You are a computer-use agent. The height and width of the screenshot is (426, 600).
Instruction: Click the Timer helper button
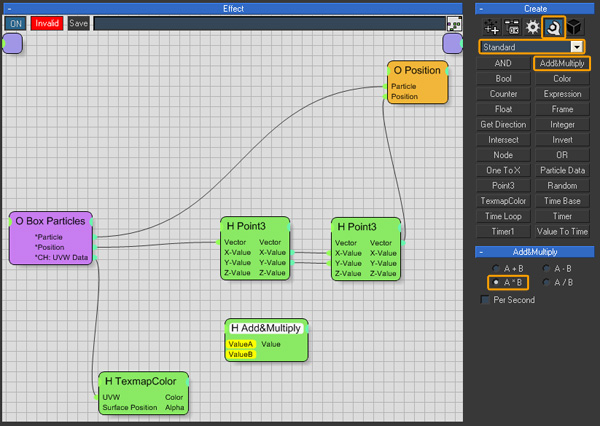coord(562,216)
